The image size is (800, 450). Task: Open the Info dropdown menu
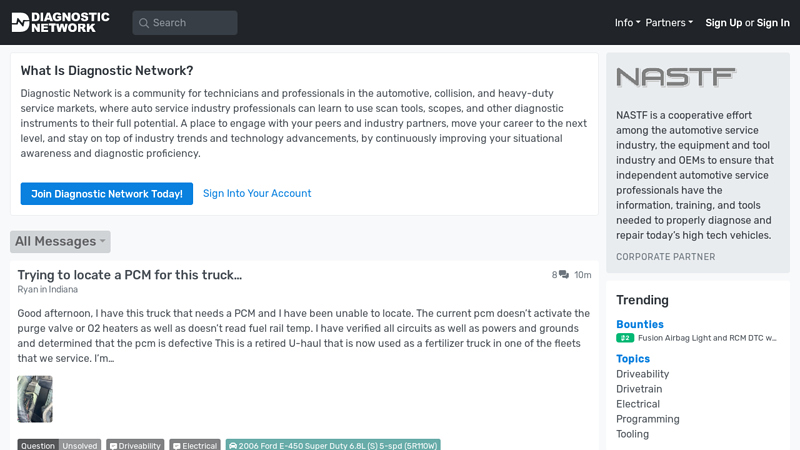[x=627, y=22]
